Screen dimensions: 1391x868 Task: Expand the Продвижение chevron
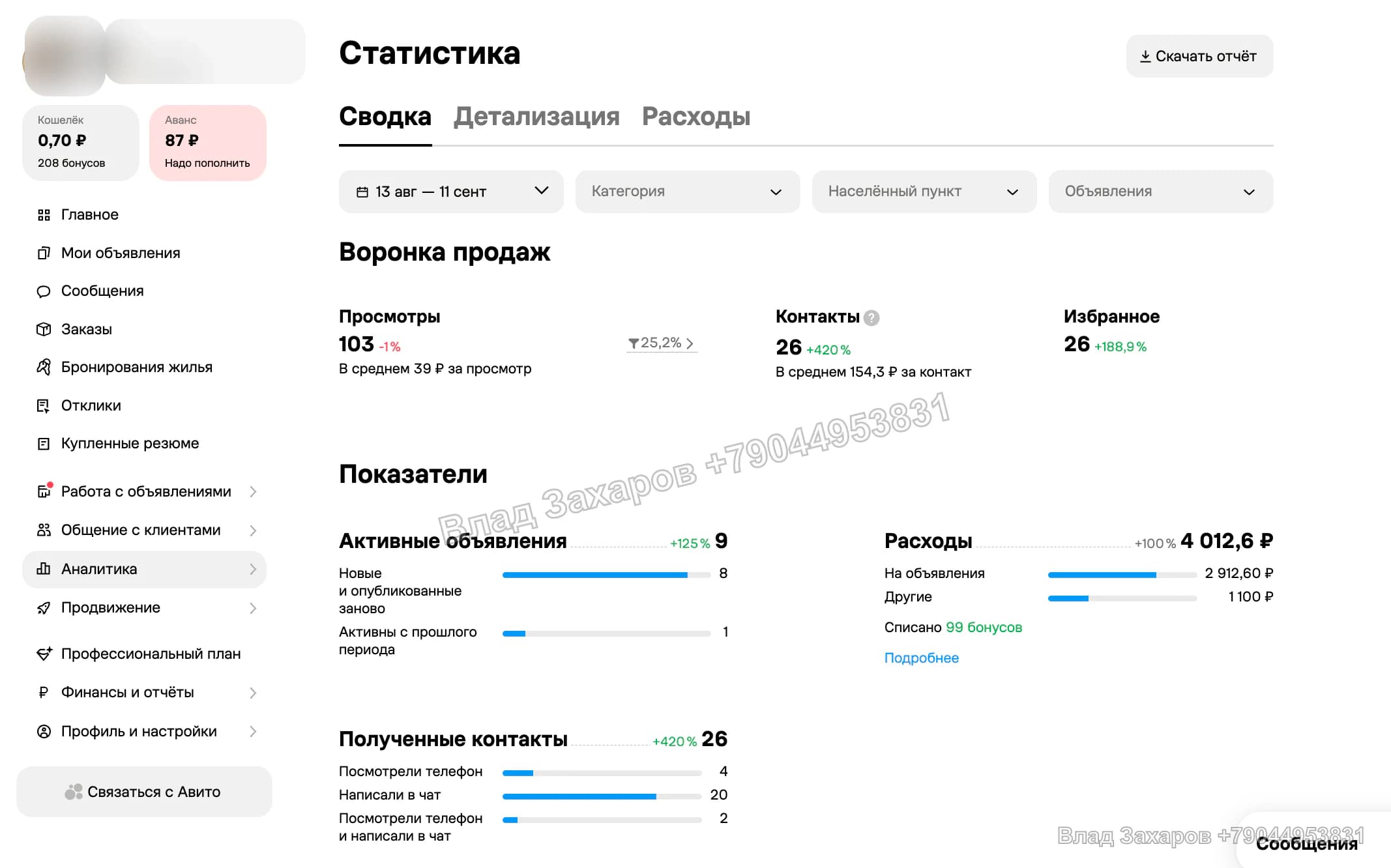point(253,608)
